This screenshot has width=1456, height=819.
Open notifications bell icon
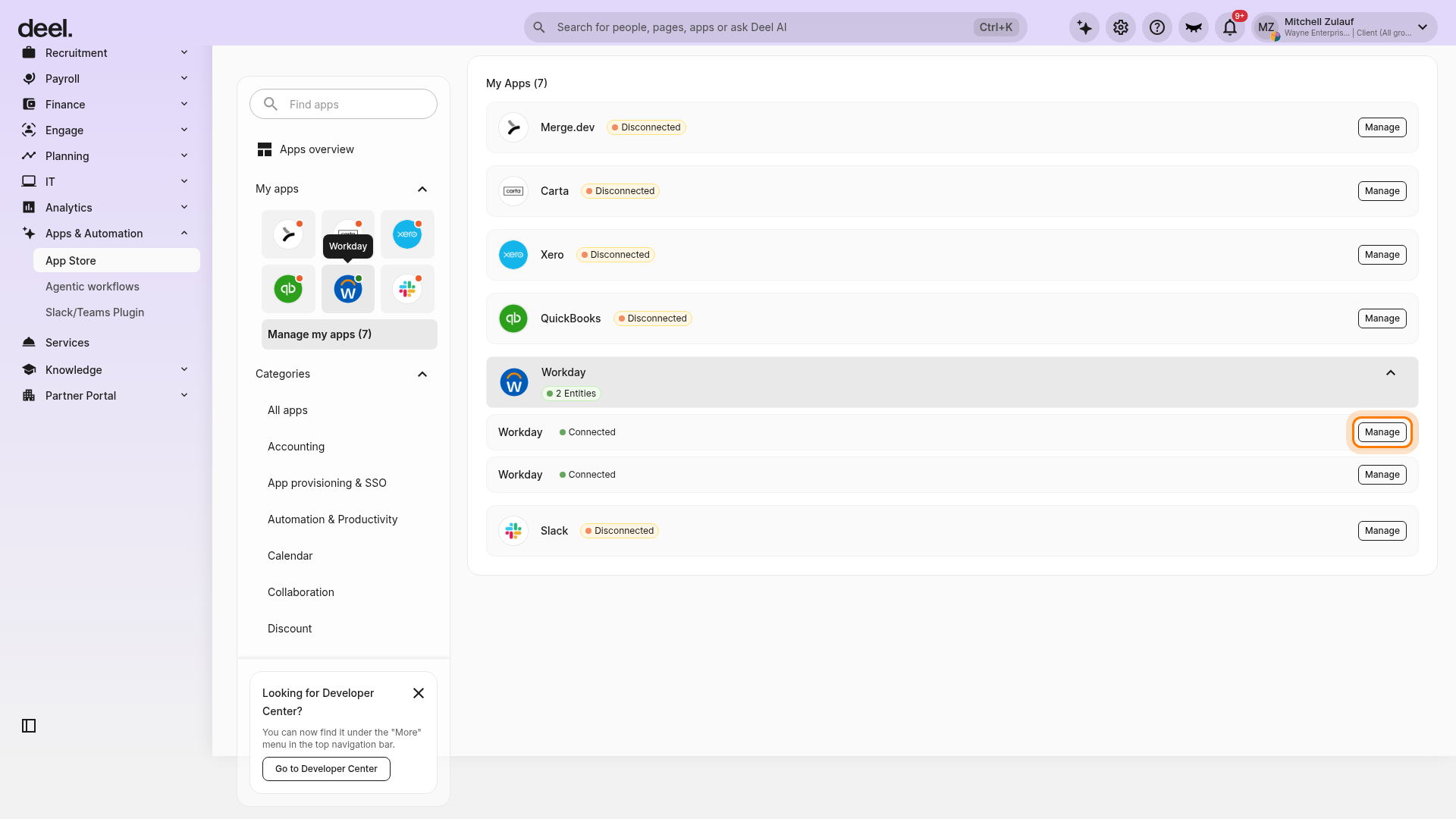[x=1230, y=27]
